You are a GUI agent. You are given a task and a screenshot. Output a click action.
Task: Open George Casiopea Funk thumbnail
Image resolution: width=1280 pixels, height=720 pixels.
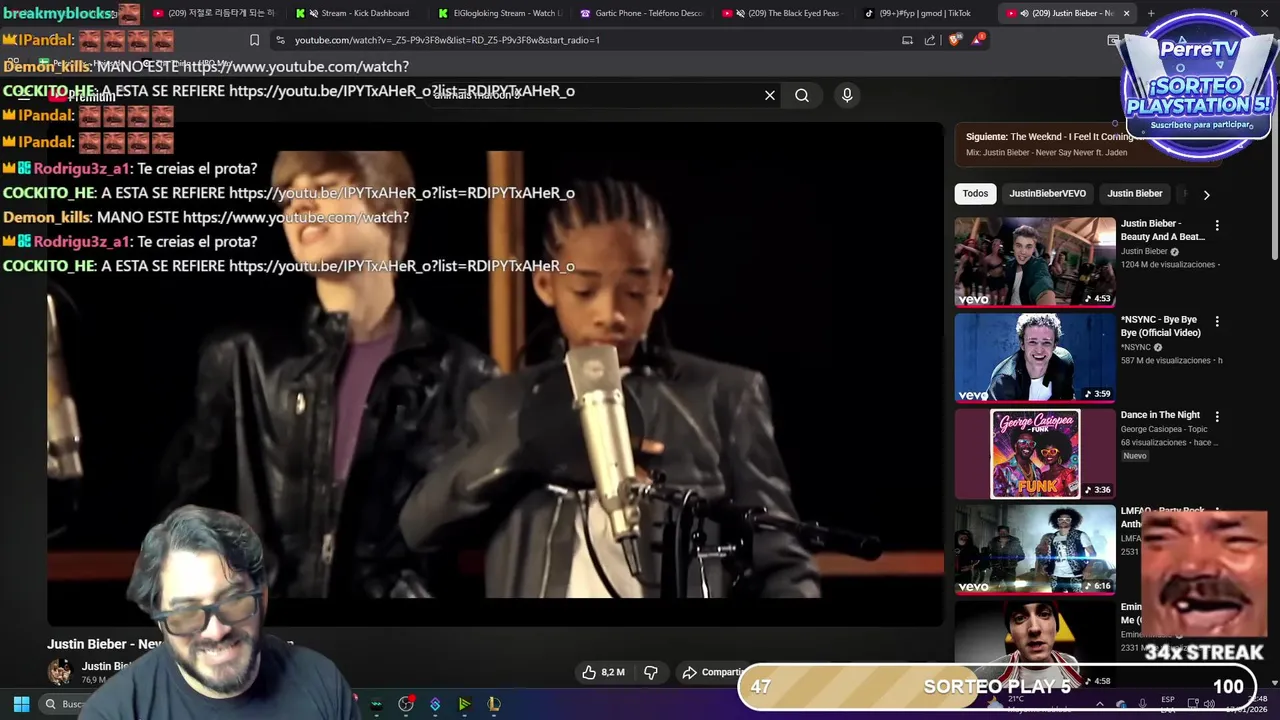point(1035,454)
